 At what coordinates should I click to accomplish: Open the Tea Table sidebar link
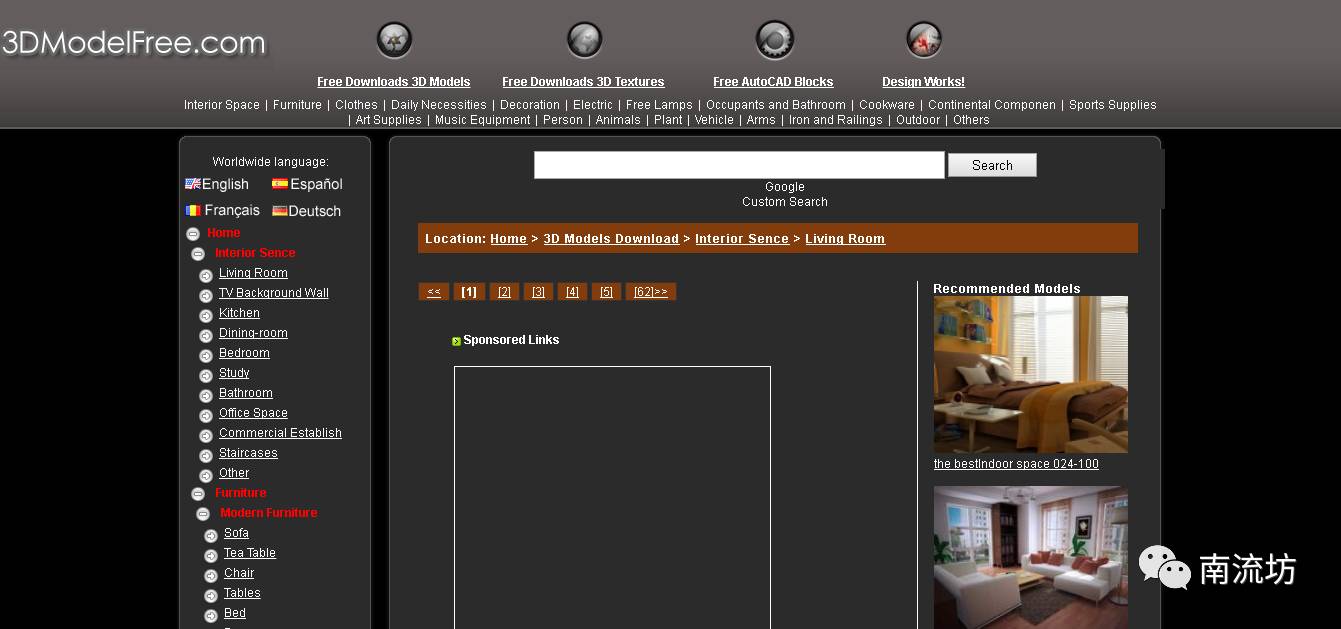250,553
